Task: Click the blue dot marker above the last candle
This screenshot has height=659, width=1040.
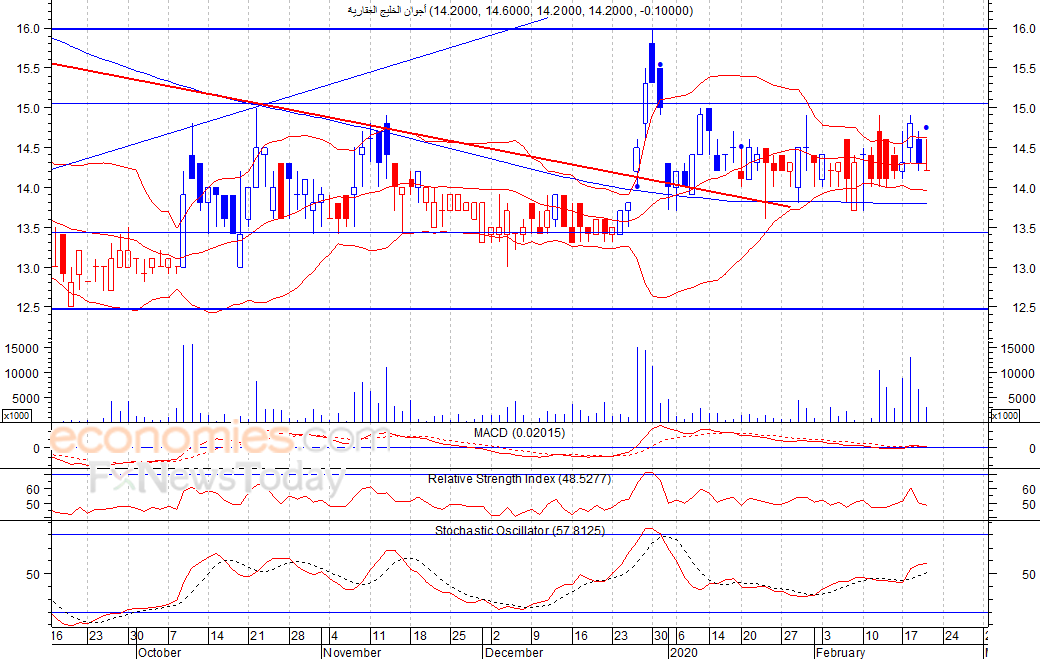Action: (927, 127)
